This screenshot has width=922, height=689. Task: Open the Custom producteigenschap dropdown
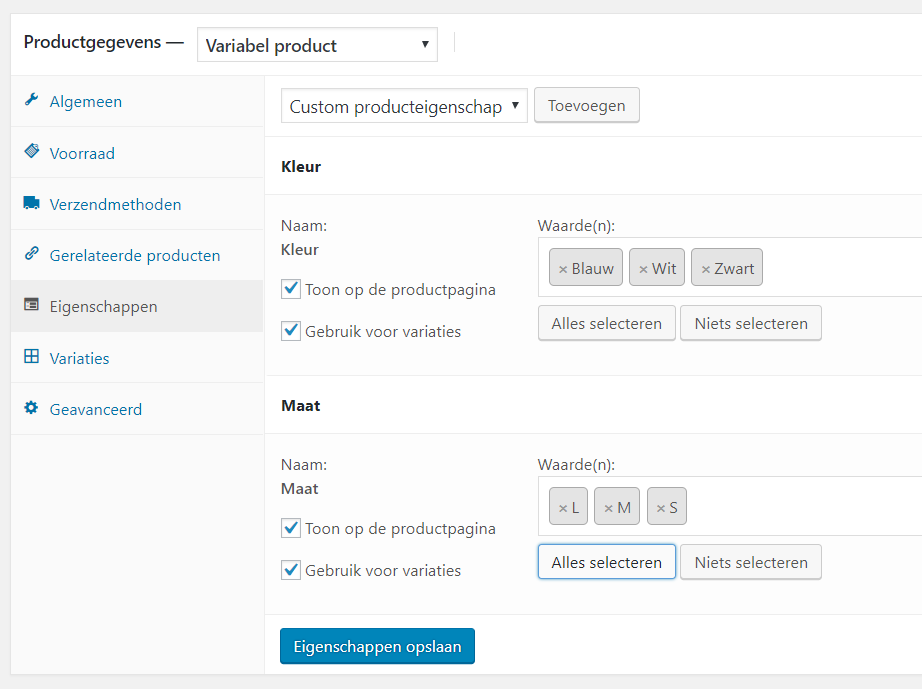point(404,106)
